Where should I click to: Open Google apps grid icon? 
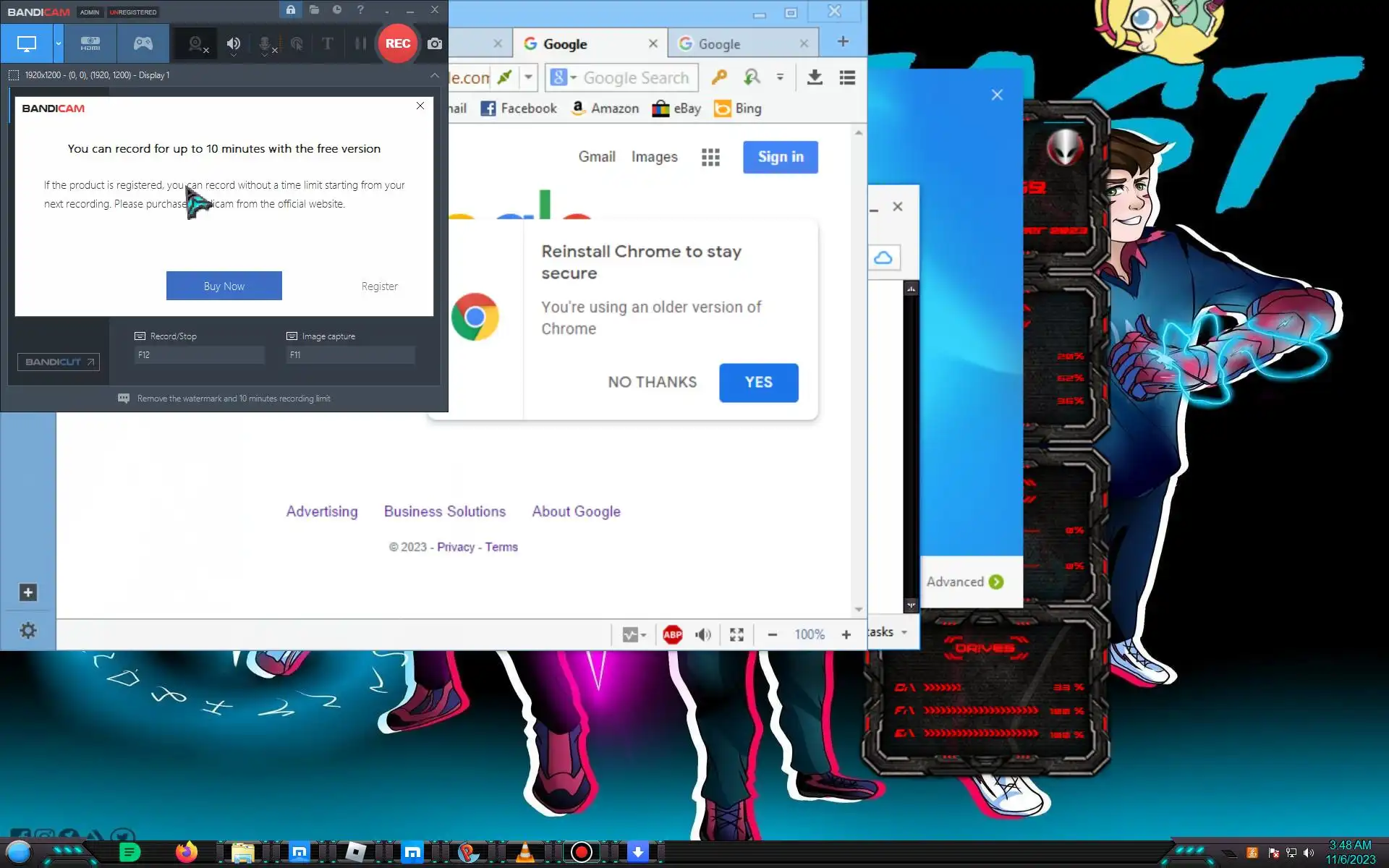710,157
